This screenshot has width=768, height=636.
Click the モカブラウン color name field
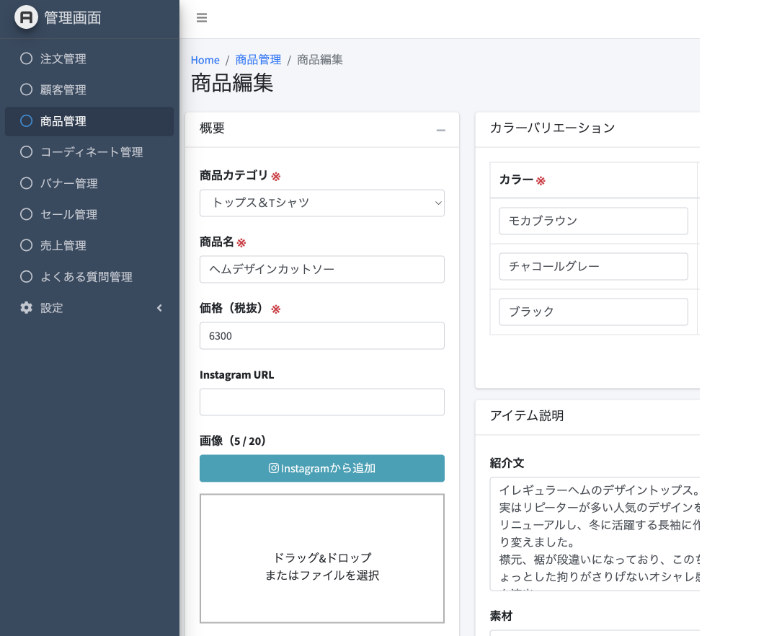click(x=593, y=221)
